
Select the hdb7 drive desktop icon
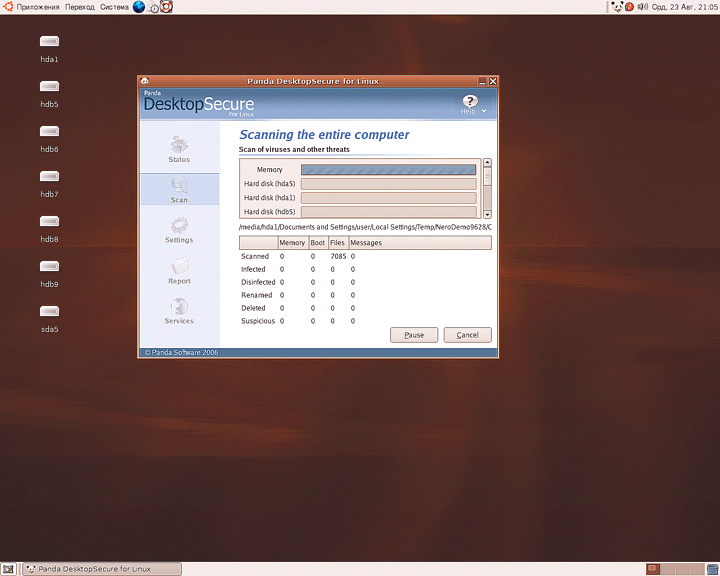pyautogui.click(x=49, y=176)
